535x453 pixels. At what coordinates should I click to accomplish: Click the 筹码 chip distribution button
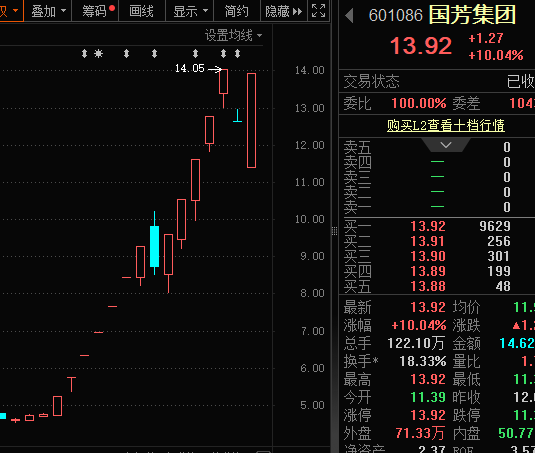point(96,11)
